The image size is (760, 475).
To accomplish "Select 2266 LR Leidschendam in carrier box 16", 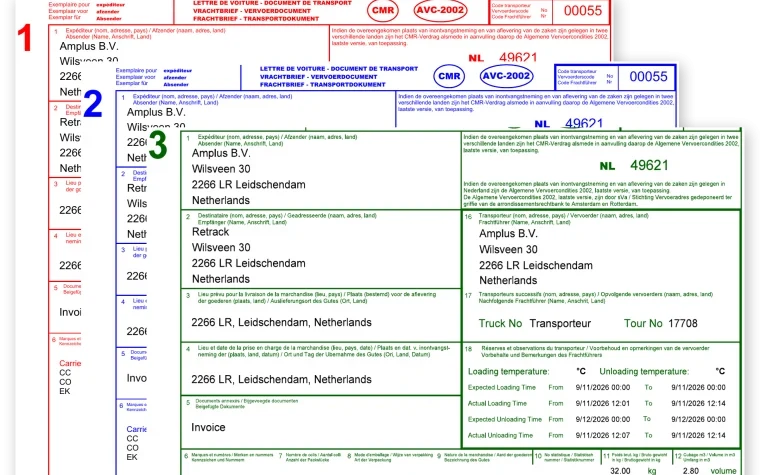I will click(536, 266).
